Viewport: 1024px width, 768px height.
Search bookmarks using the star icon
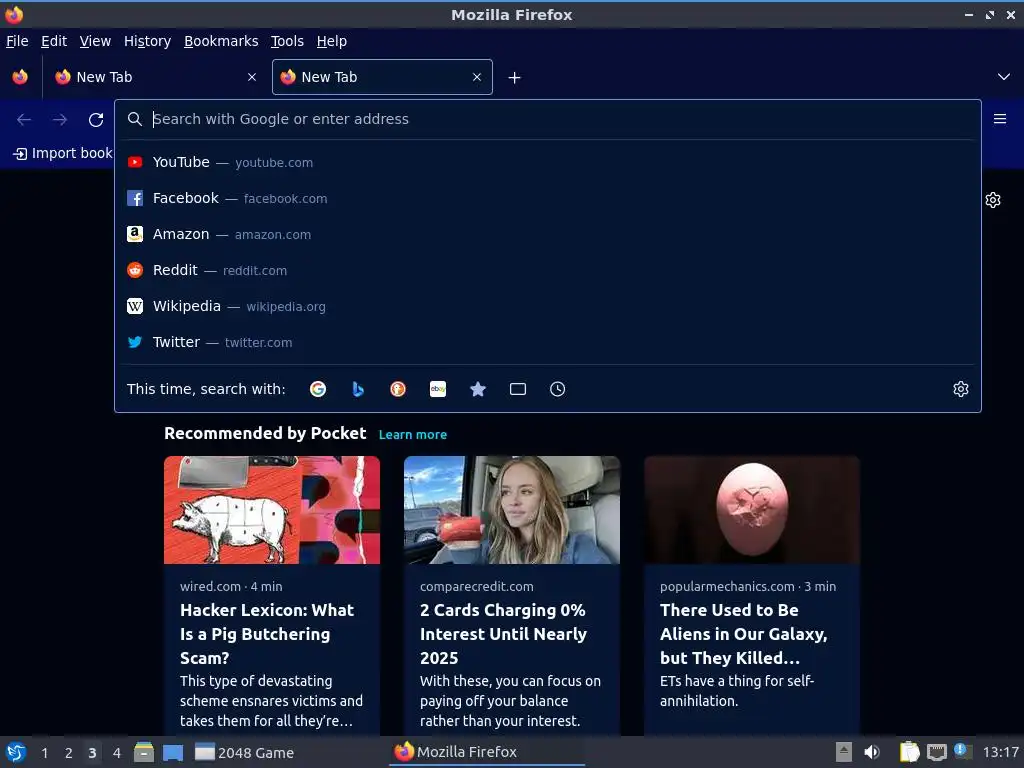click(478, 389)
